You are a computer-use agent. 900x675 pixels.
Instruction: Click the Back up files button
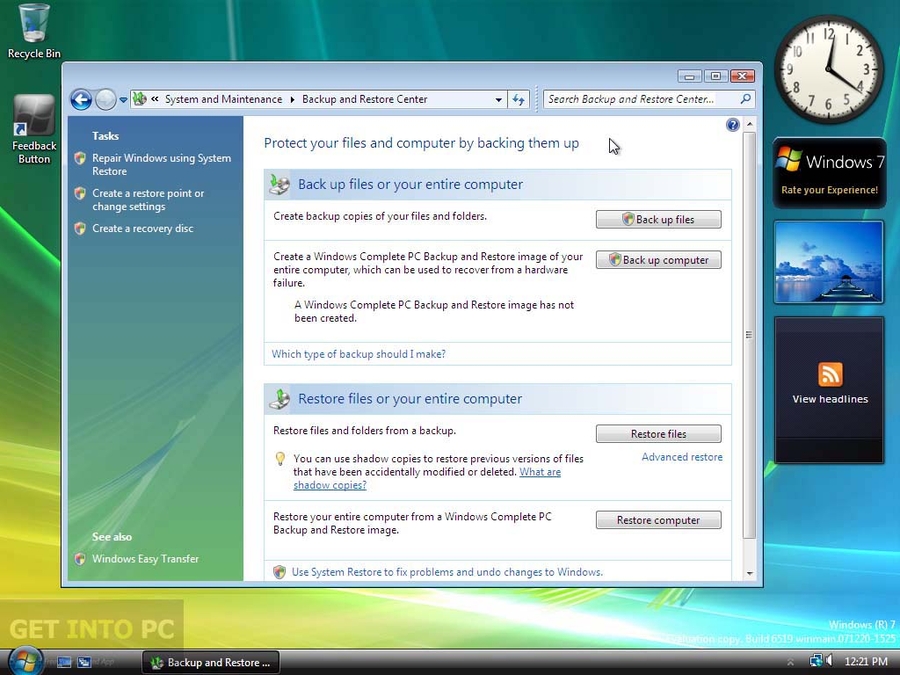click(x=658, y=219)
